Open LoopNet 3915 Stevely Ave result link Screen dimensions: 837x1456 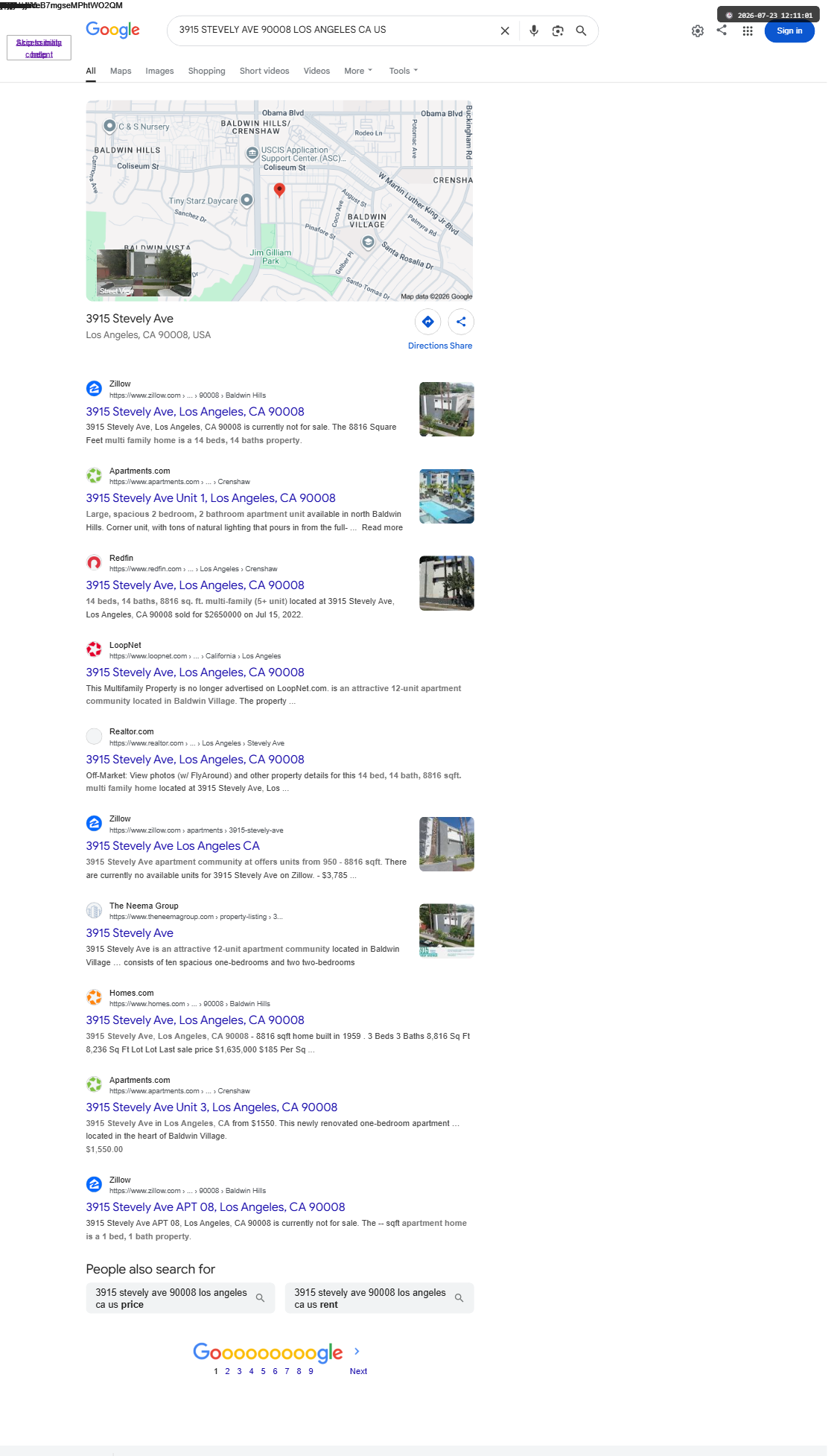click(x=195, y=673)
